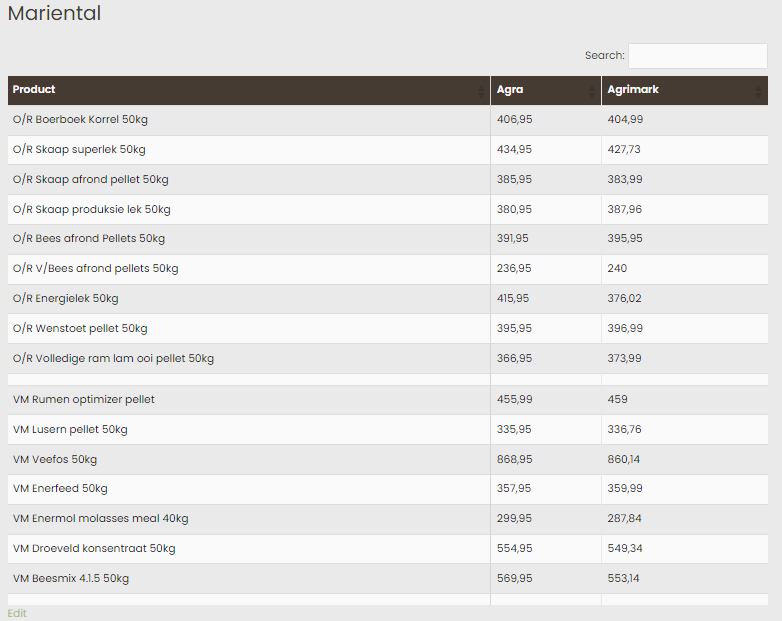
Task: Click Agra price 554,95
Action: click(x=514, y=548)
